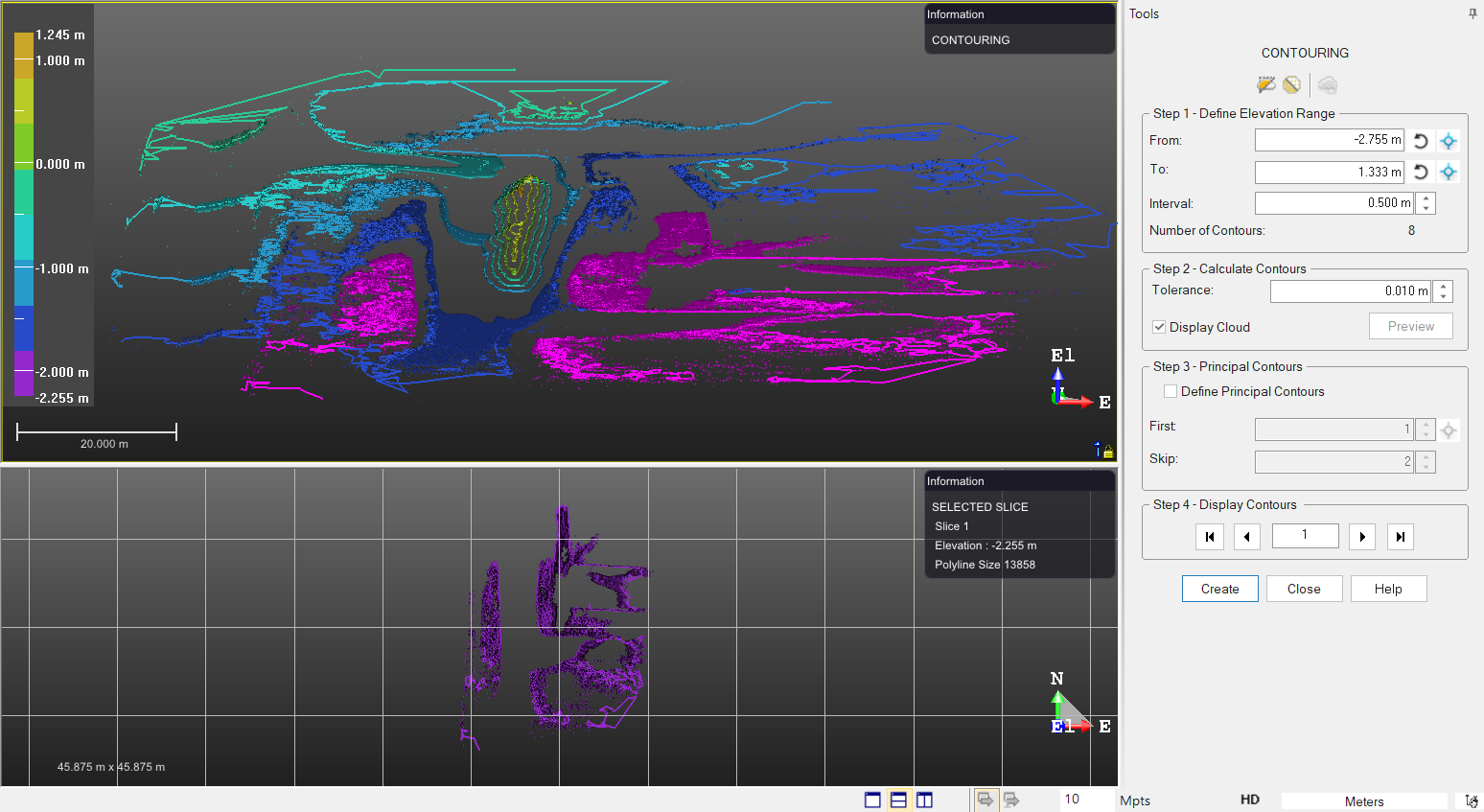Select the octagonal contour cleanup icon
Image resolution: width=1484 pixels, height=812 pixels.
1291,84
